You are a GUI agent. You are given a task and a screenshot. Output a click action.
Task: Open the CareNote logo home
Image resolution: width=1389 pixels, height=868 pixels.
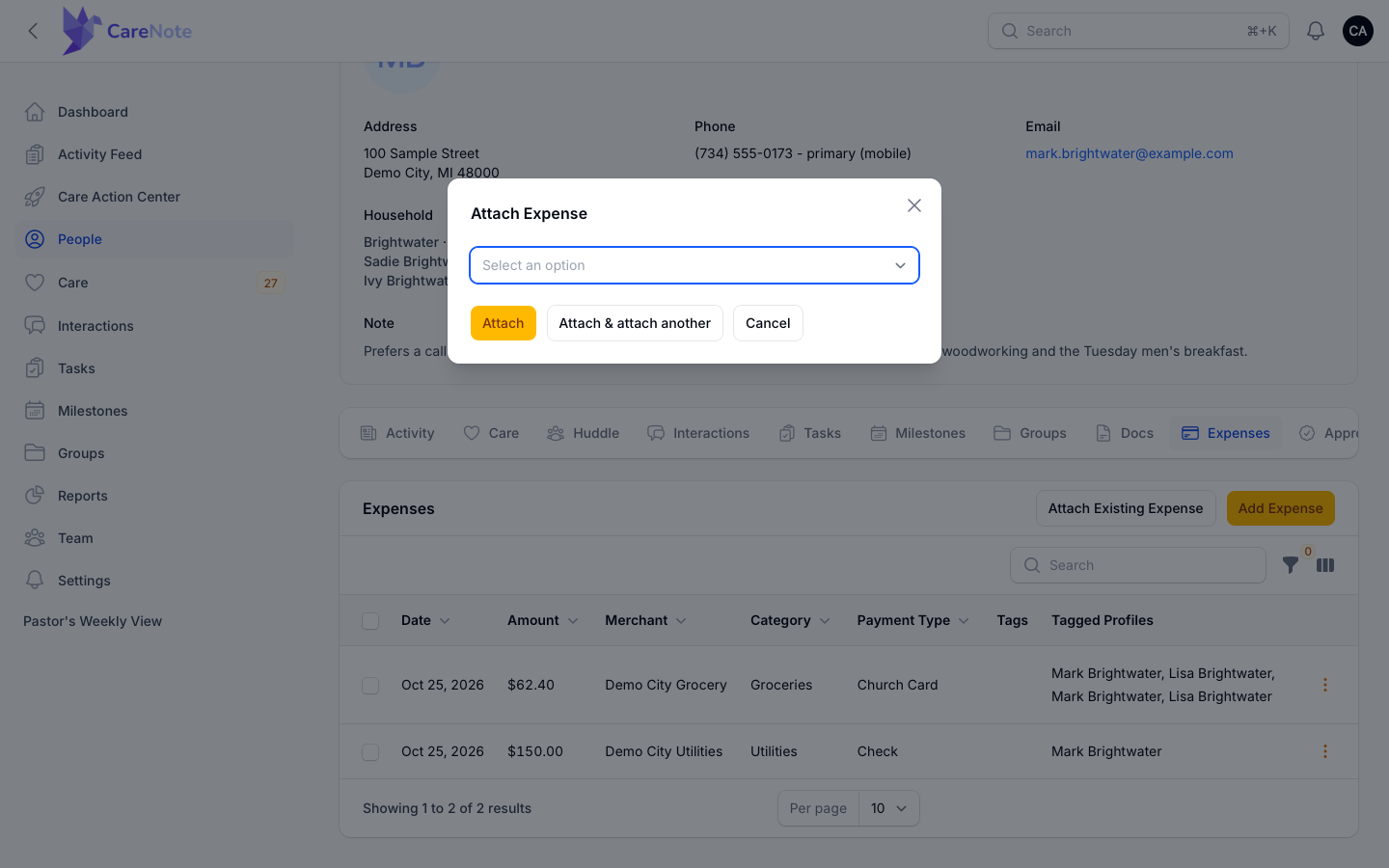click(x=127, y=31)
